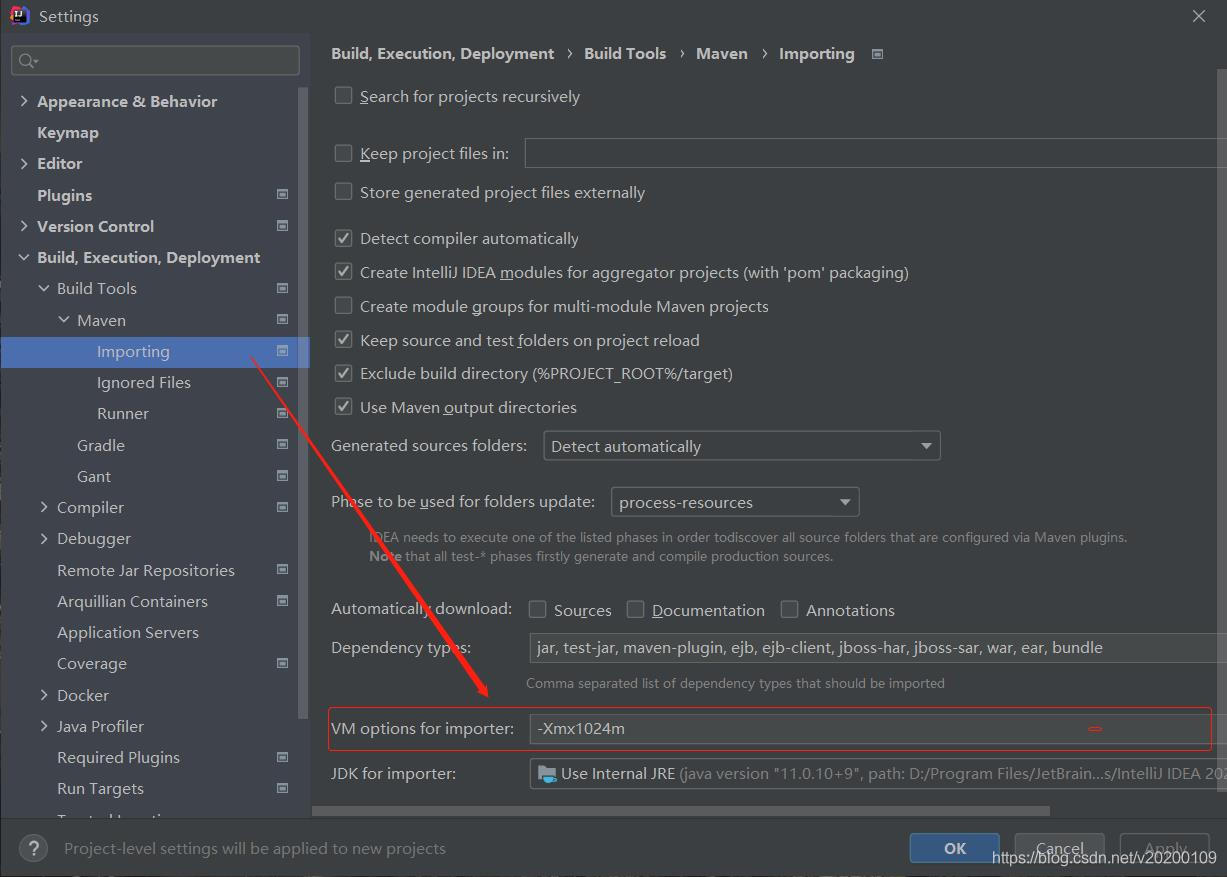Click Build Tools breadcrumb link
1227x877 pixels.
[625, 54]
